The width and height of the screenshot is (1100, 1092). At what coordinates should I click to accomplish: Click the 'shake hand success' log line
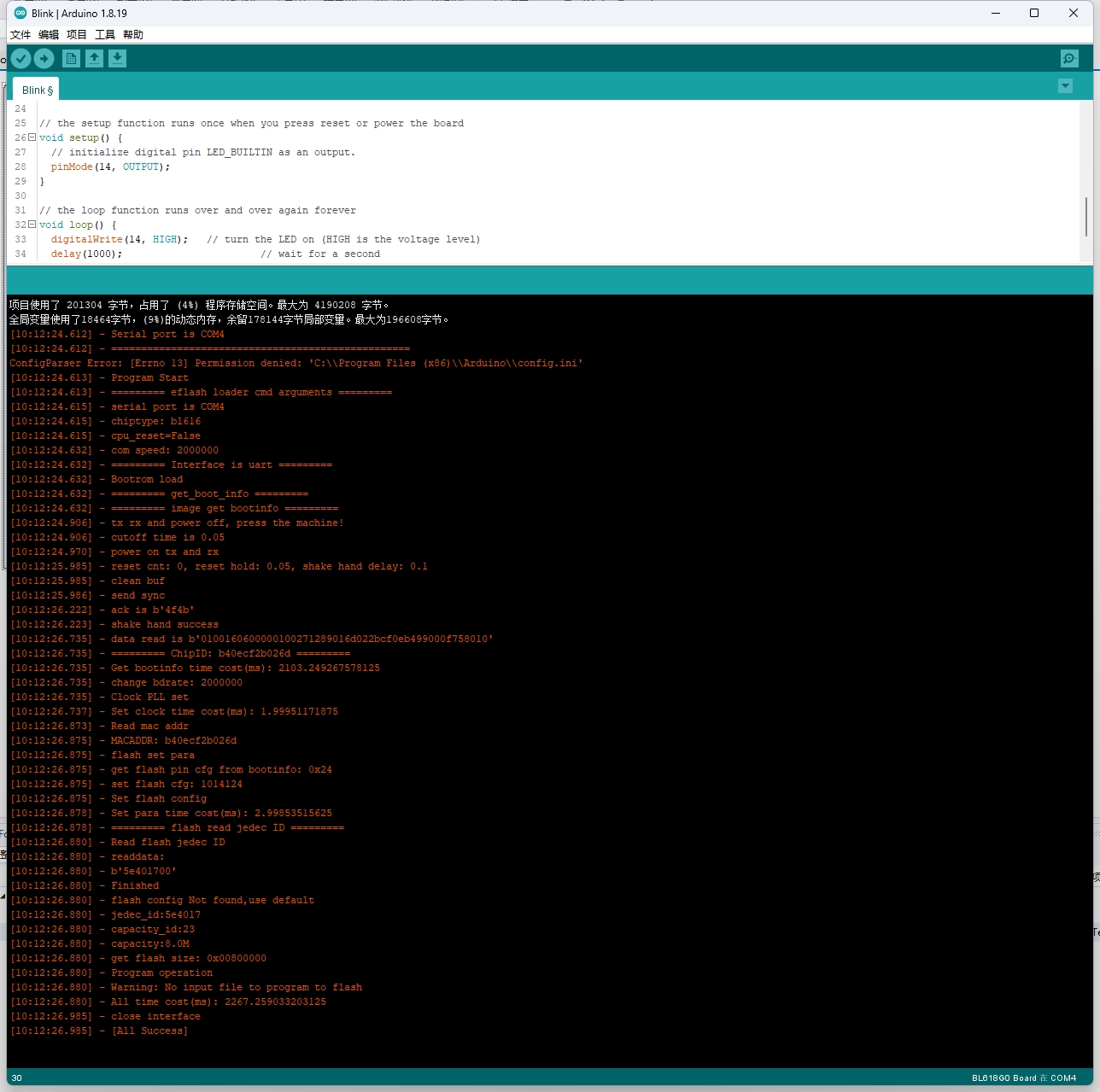click(x=114, y=624)
